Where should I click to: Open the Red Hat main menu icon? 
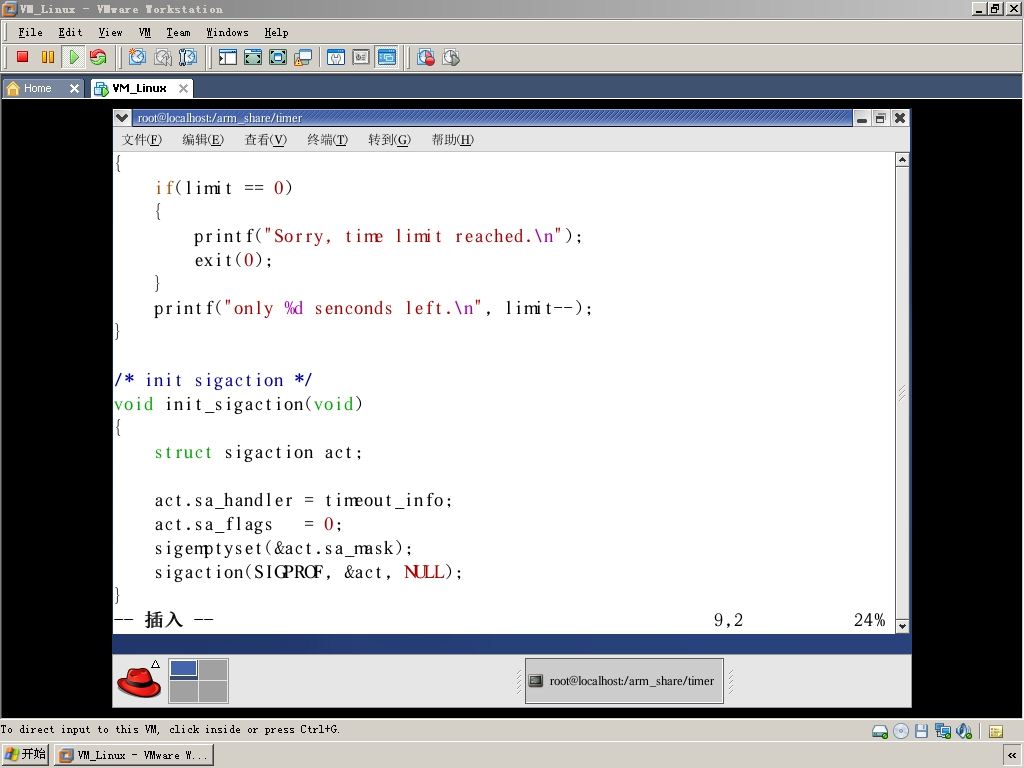(x=139, y=680)
